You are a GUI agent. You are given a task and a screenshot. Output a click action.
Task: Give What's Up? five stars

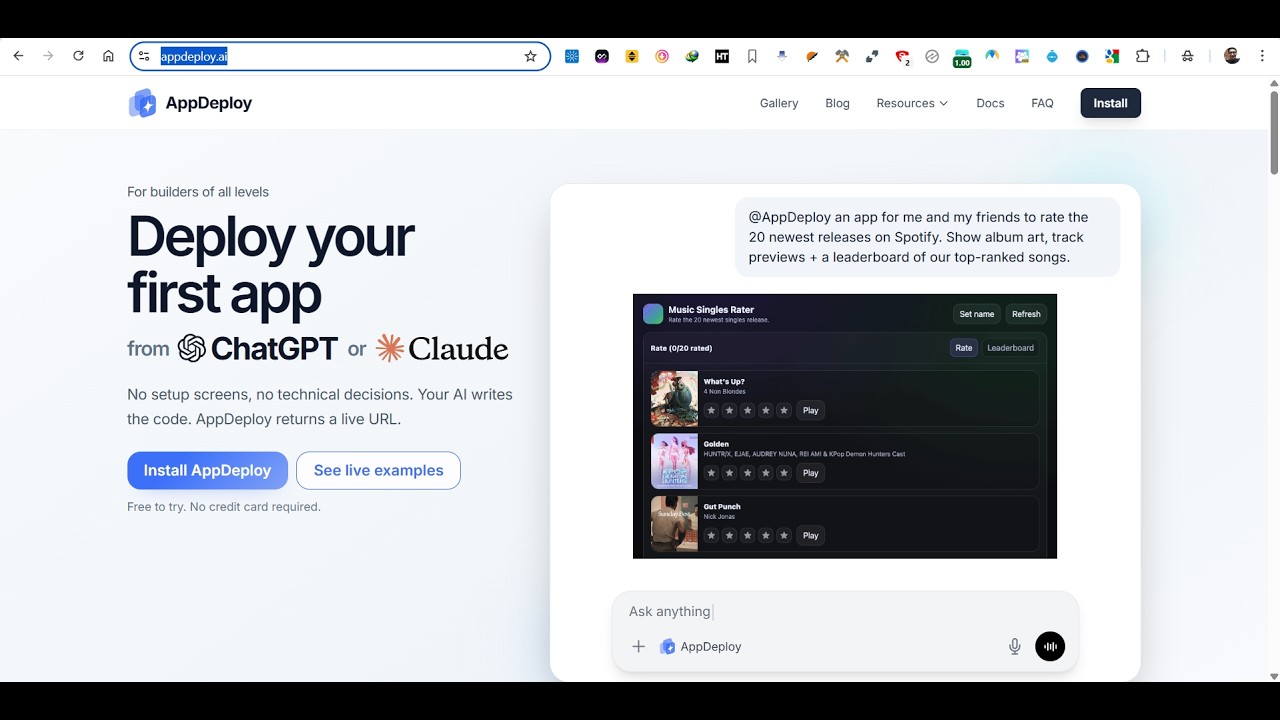coord(784,410)
